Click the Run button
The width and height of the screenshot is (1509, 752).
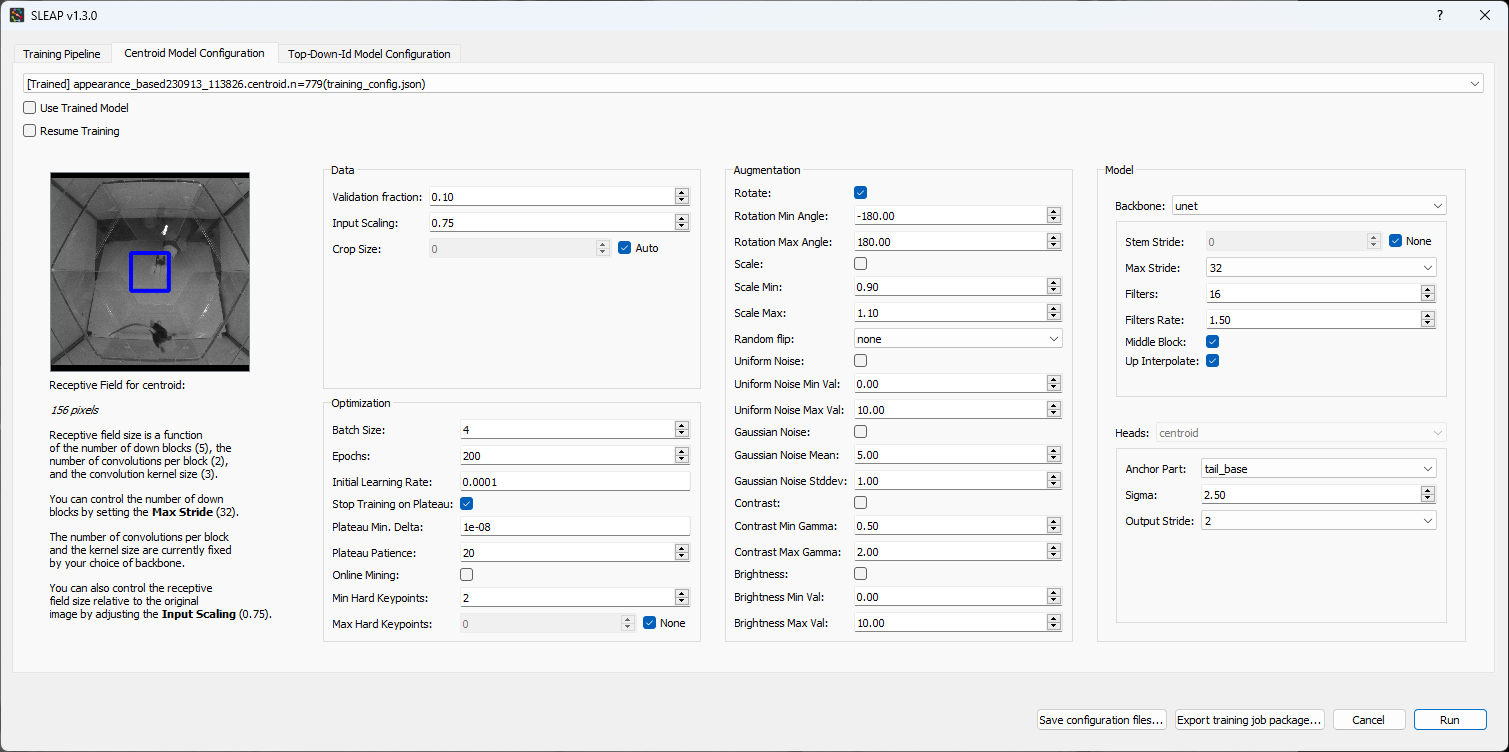[1449, 719]
